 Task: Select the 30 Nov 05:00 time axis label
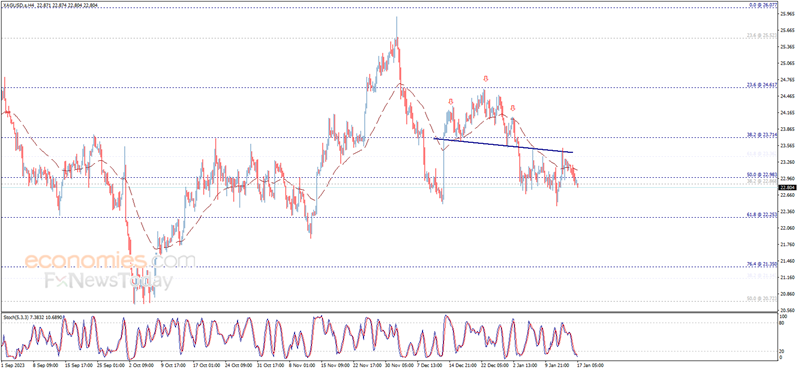tap(398, 364)
